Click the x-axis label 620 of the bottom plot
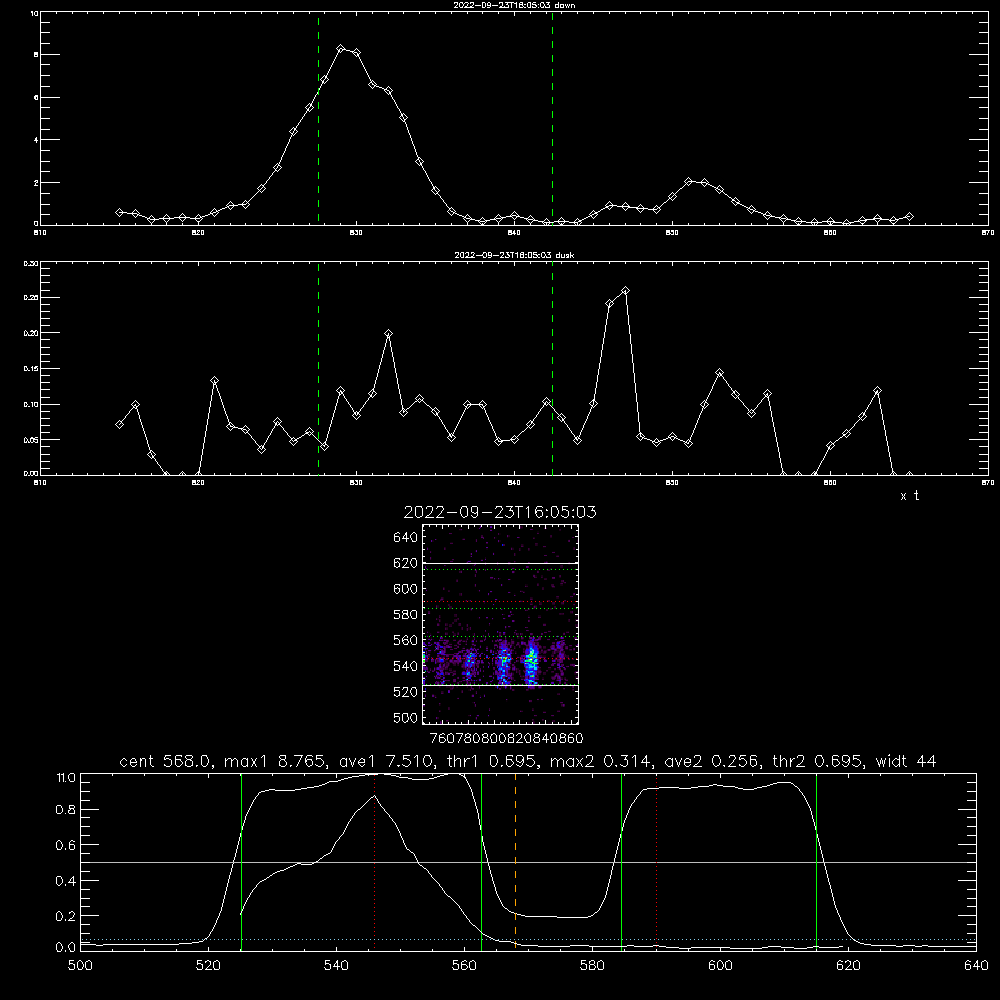Viewport: 1000px width, 1000px height. click(849, 966)
